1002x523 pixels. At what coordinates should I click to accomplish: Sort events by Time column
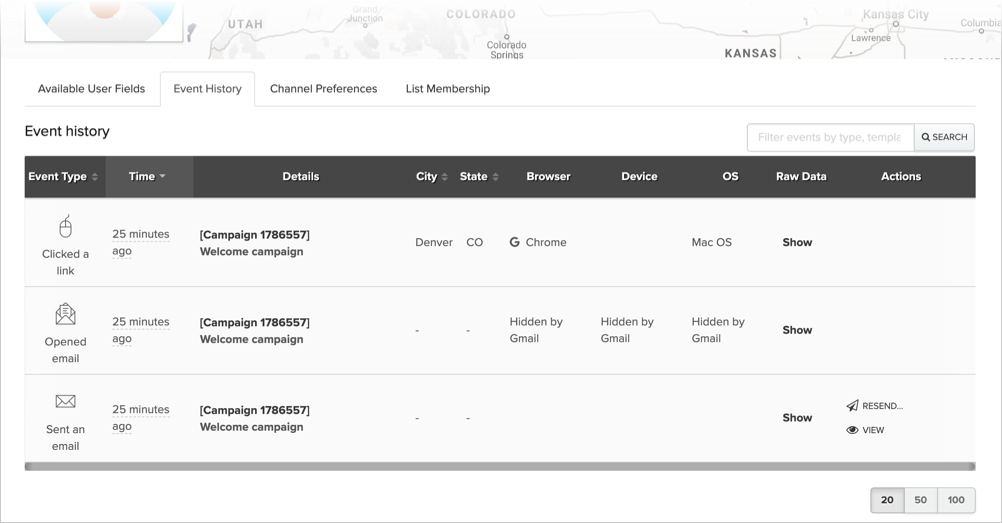click(x=148, y=177)
